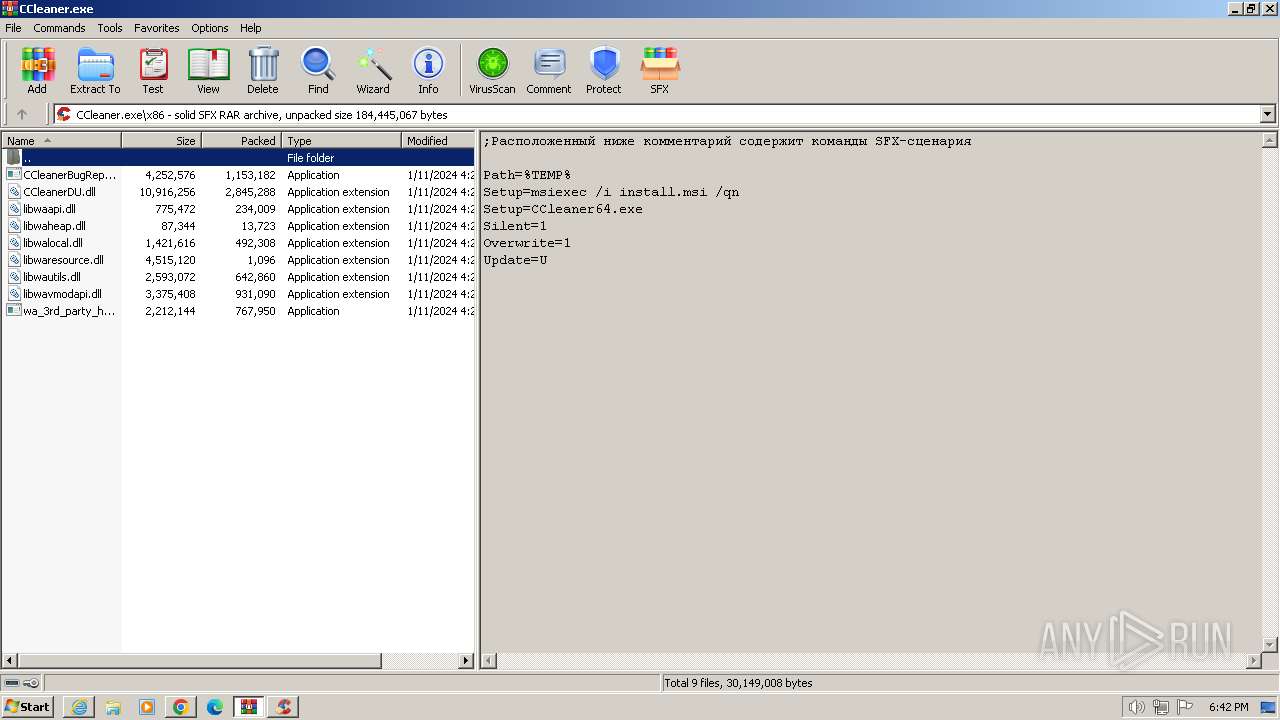Viewport: 1280px width, 720px height.
Task: Click the Delete trash can icon
Action: [263, 70]
